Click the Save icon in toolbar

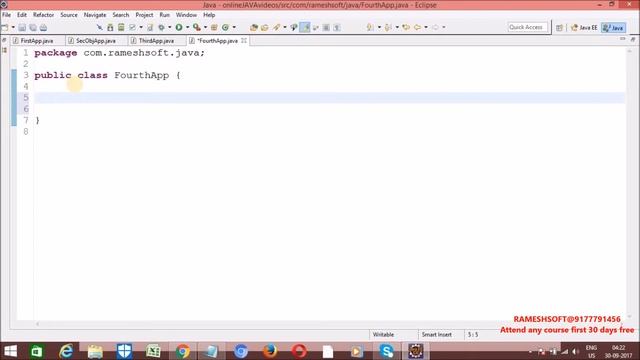[22, 27]
